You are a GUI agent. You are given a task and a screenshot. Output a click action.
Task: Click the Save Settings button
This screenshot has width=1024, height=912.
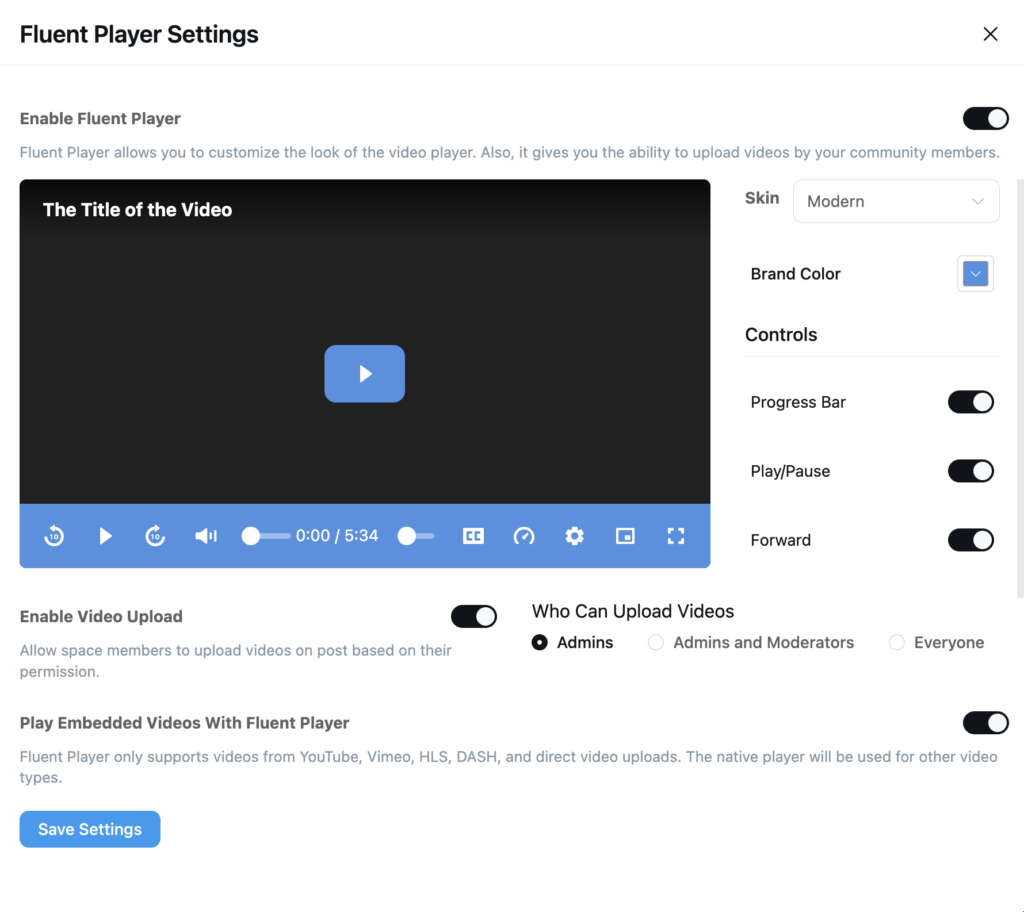click(x=89, y=829)
